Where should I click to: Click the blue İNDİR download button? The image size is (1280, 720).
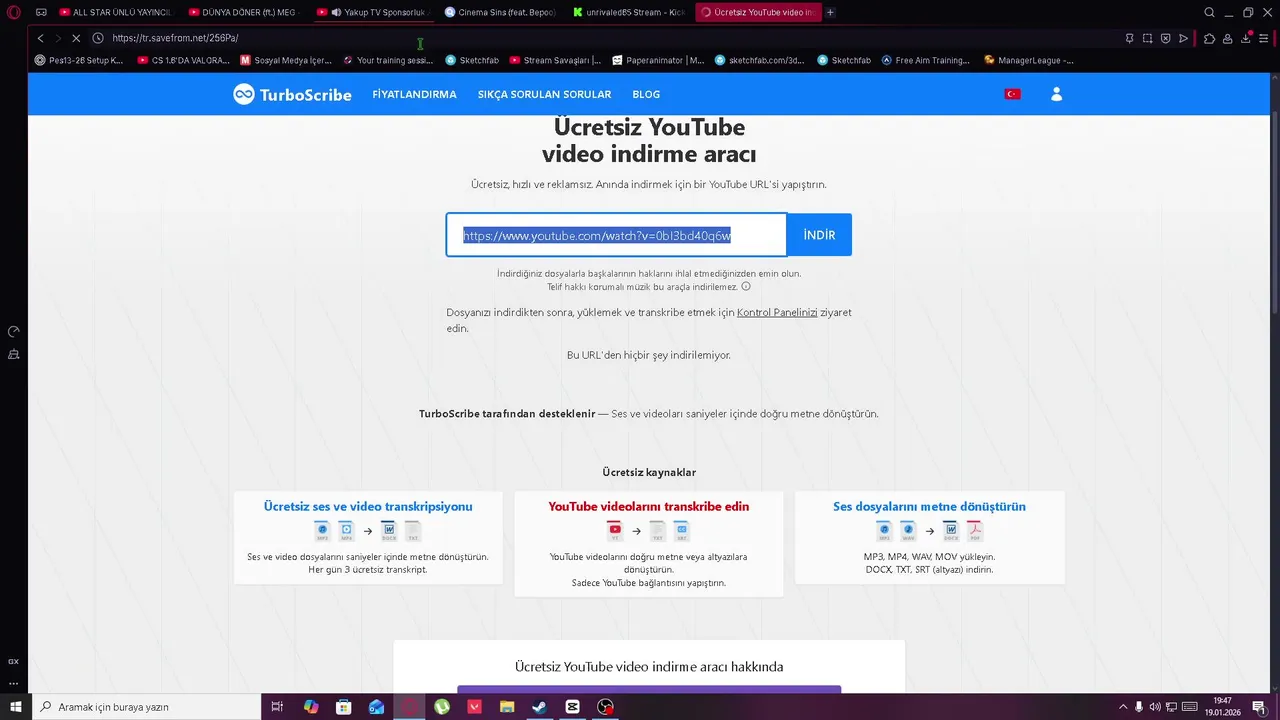tap(819, 235)
